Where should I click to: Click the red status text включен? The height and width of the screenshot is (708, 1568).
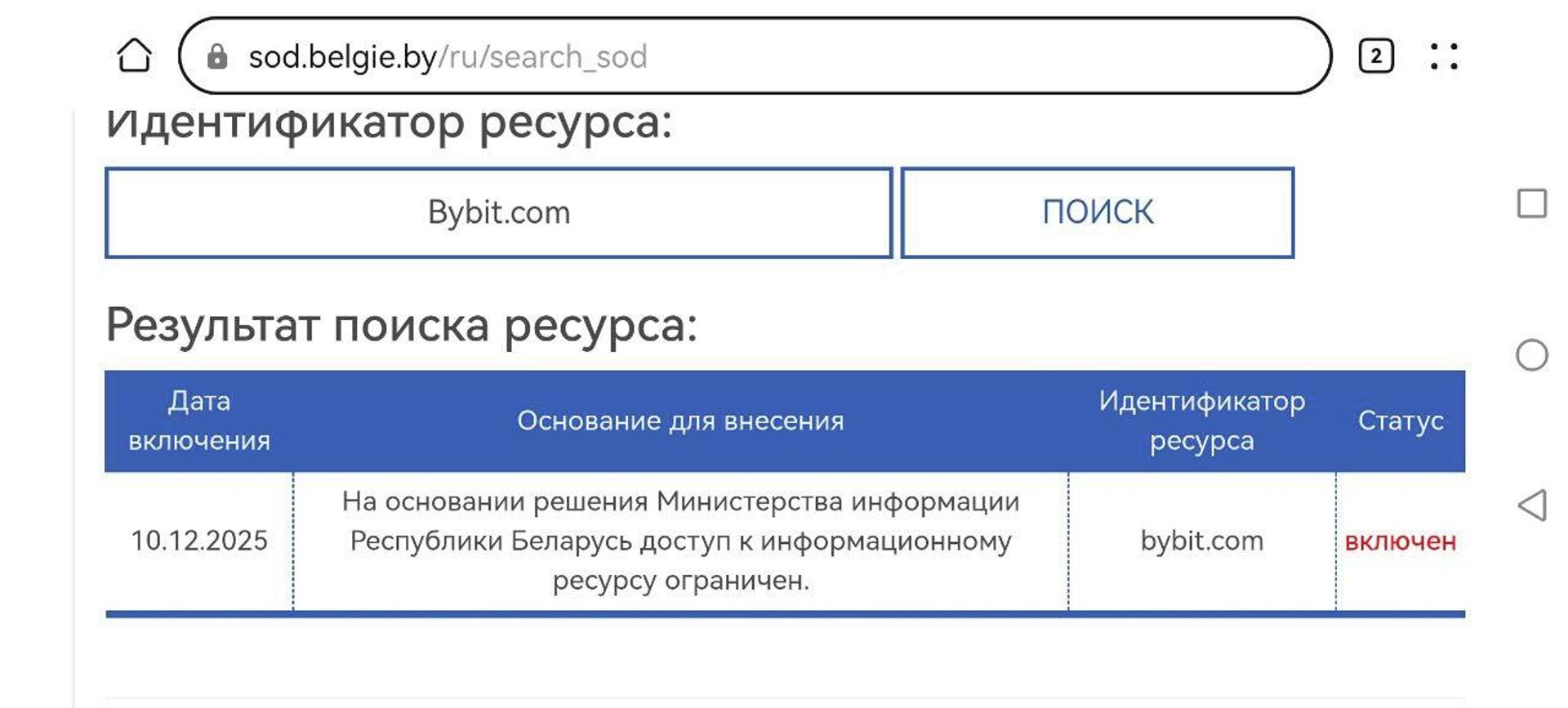[x=1401, y=540]
